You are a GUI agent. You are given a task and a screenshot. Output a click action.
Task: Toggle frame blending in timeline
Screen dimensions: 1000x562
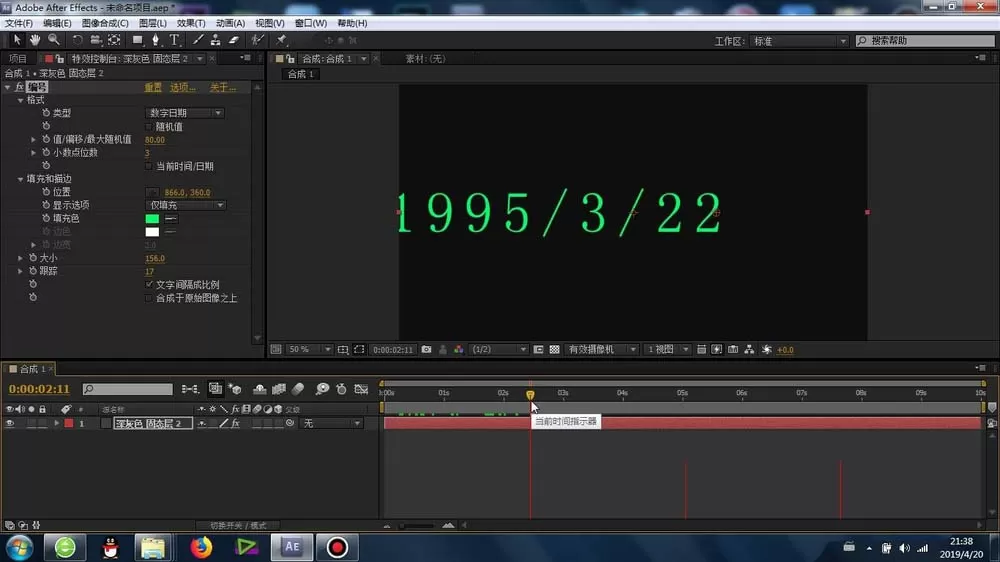tap(279, 388)
